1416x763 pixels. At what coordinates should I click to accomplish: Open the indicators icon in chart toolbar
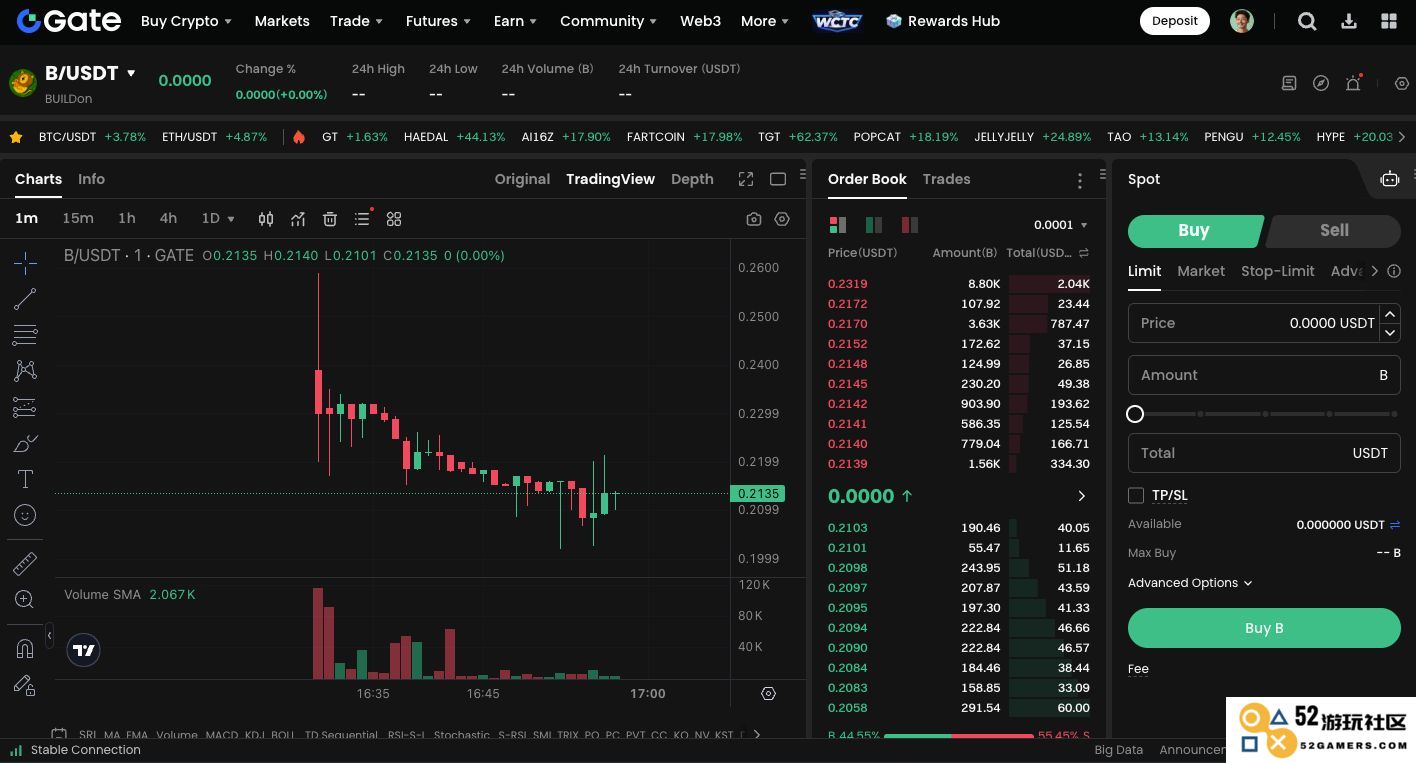coord(298,219)
